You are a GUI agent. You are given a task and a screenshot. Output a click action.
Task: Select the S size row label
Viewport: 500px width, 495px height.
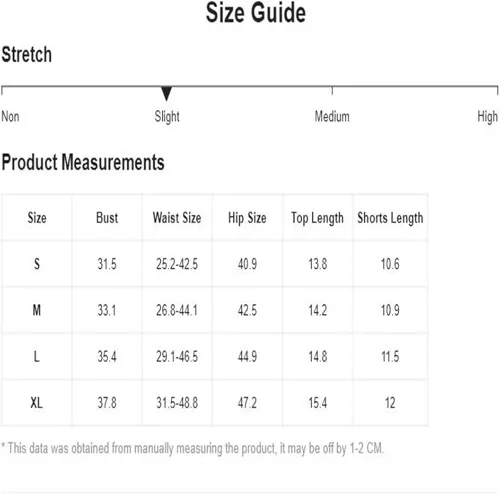(x=37, y=264)
